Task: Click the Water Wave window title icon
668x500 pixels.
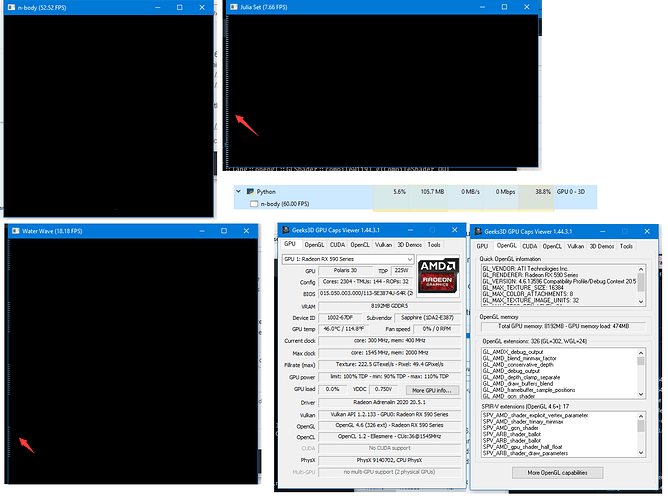Action: 16,231
